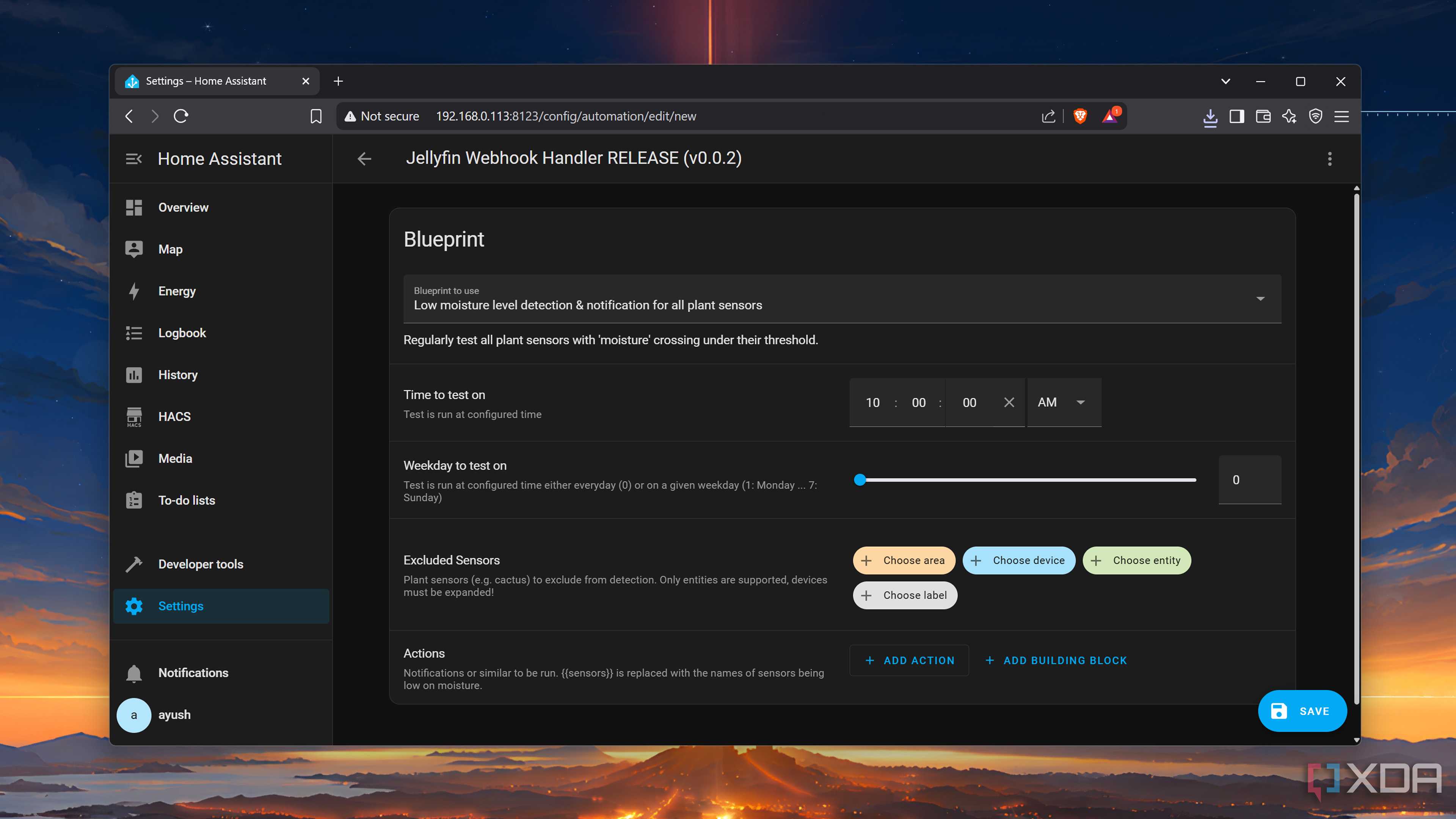This screenshot has width=1456, height=819.
Task: Select Settings in the sidebar
Action: [221, 606]
